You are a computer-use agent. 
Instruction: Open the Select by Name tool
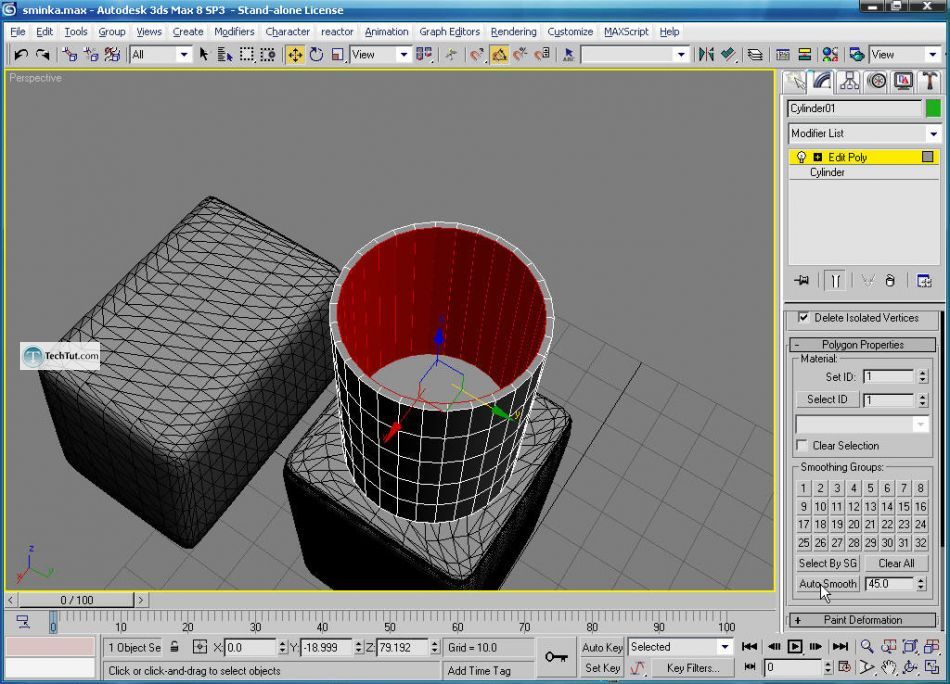point(225,55)
